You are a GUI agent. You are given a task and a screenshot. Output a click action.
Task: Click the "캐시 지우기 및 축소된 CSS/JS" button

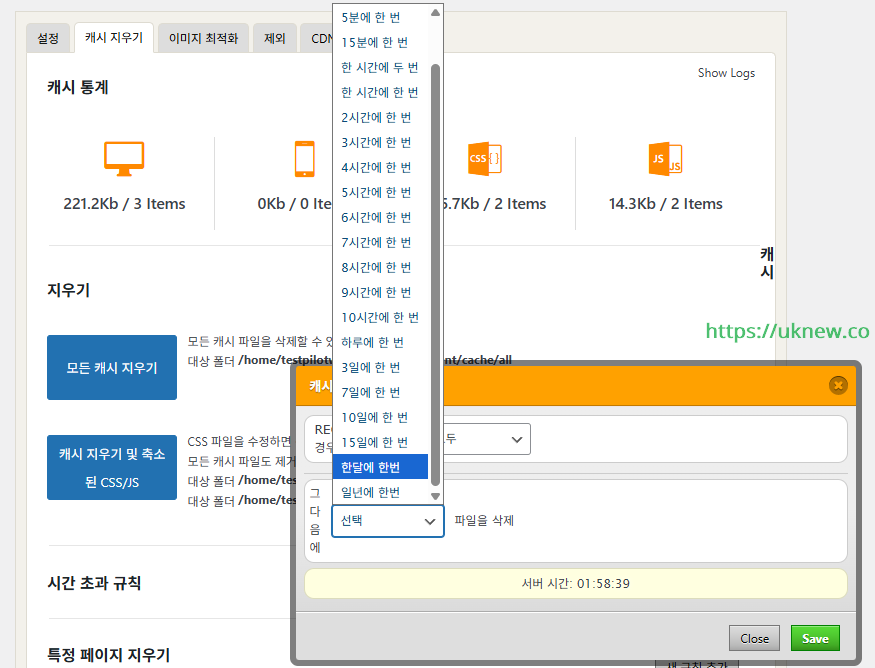tap(111, 467)
